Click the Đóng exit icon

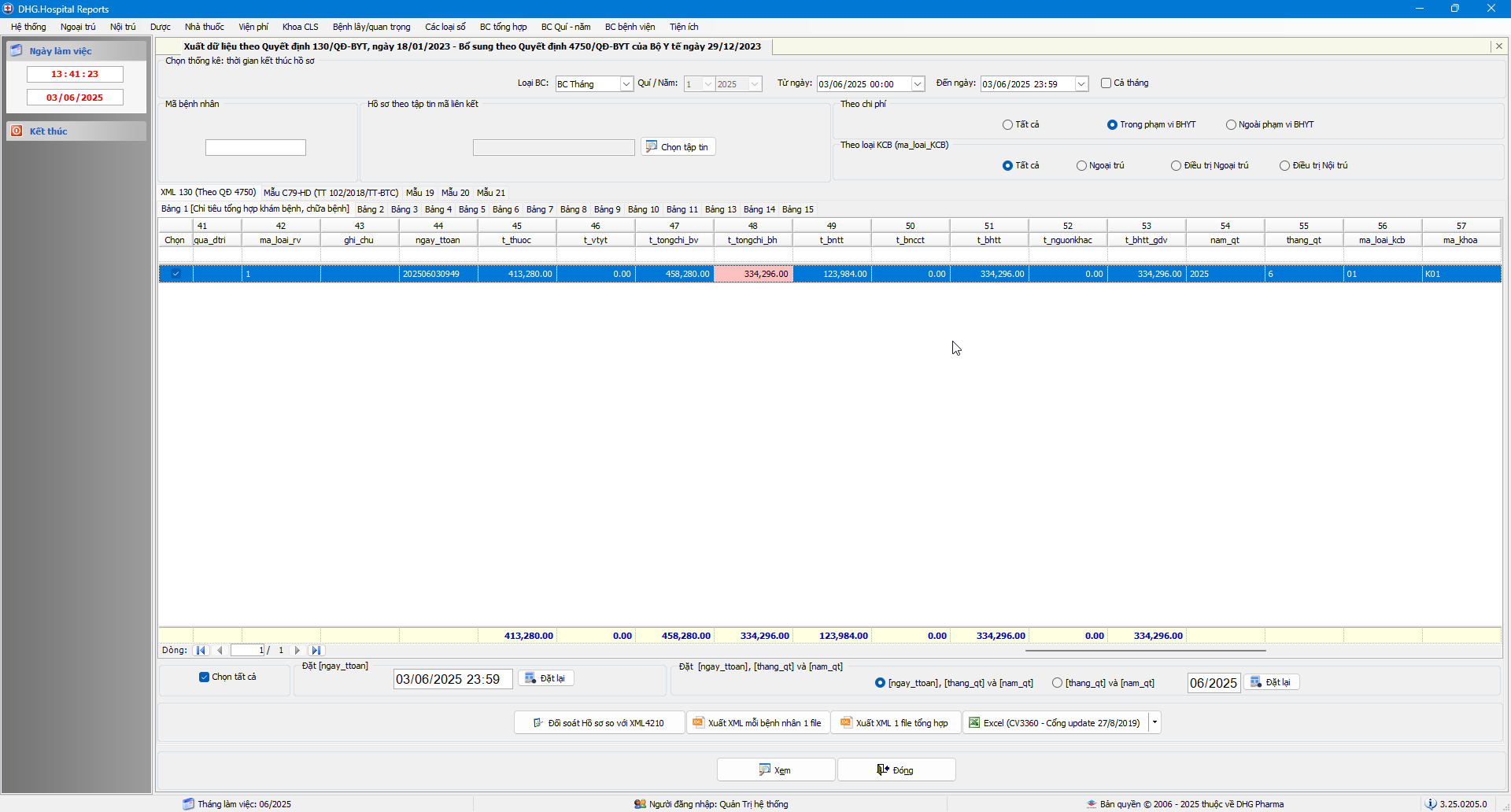coord(883,770)
